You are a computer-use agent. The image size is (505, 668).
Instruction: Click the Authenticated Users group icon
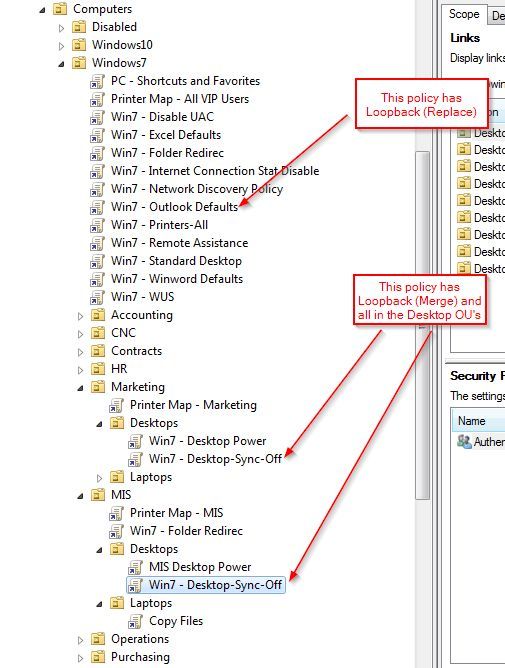pos(464,441)
